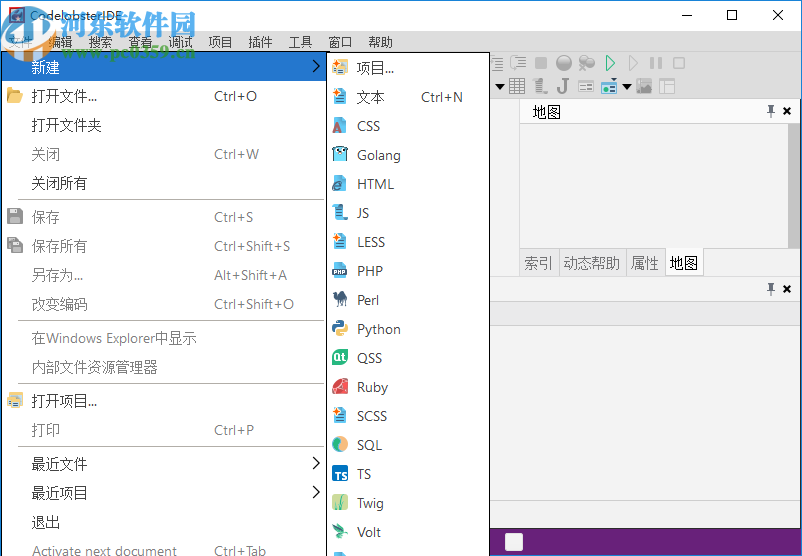The width and height of the screenshot is (802, 556).
Task: Click the green run/play toolbar icon
Action: click(x=610, y=63)
